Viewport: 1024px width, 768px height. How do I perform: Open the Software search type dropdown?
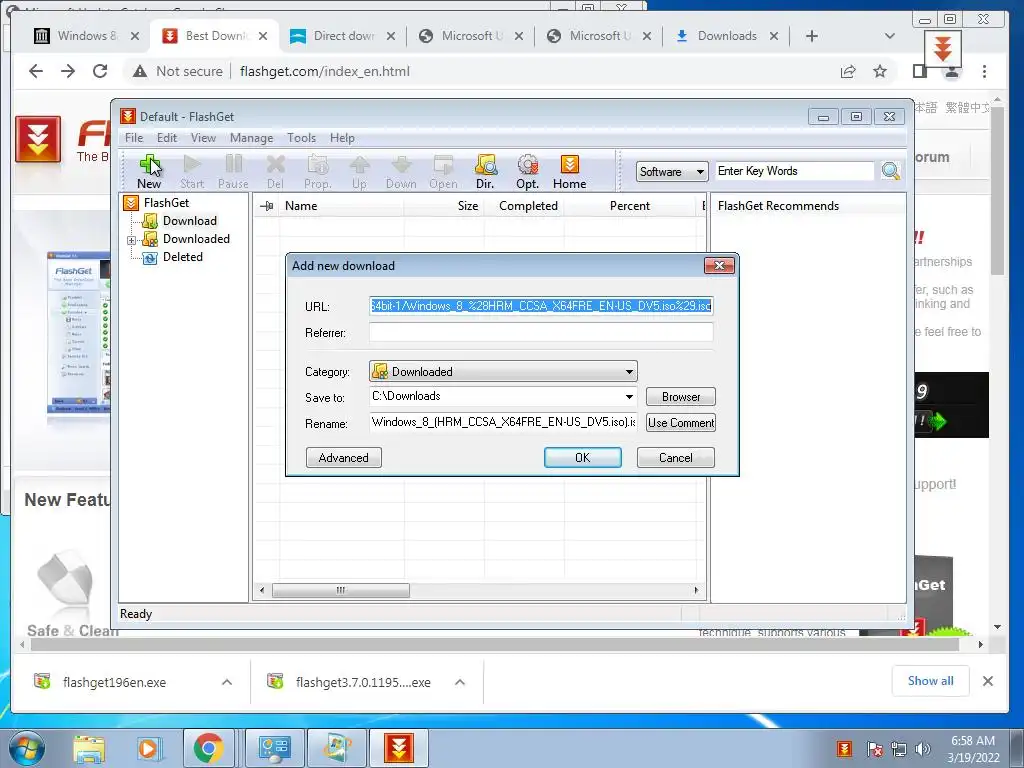click(672, 172)
